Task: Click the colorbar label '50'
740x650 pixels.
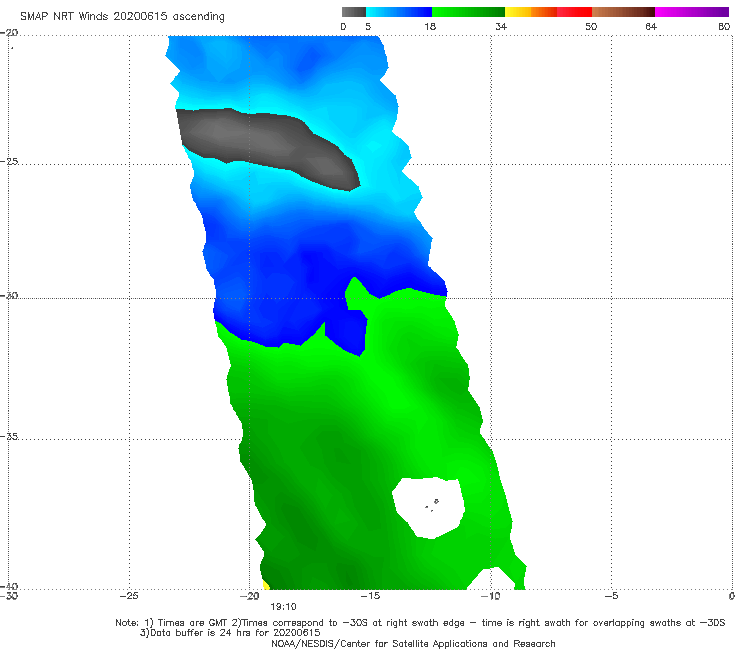Action: coord(591,26)
